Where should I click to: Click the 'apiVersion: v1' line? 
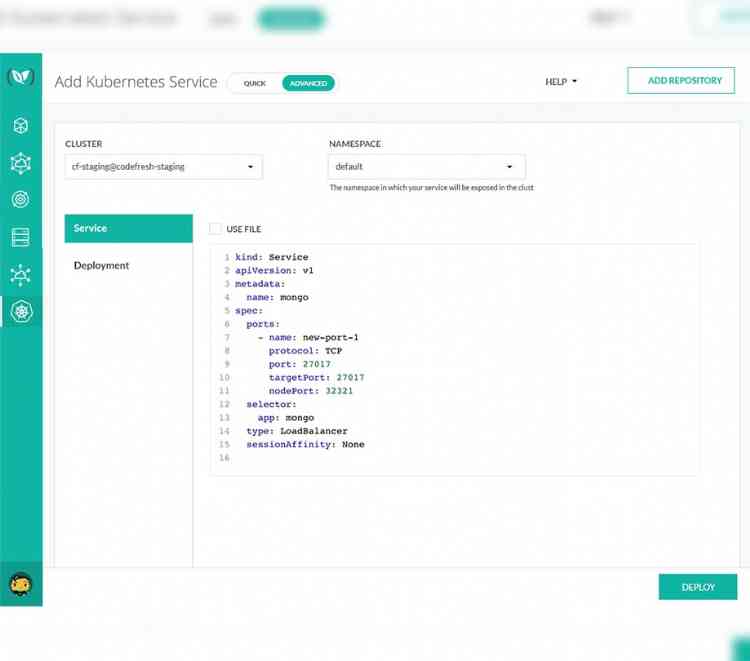pyautogui.click(x=274, y=271)
